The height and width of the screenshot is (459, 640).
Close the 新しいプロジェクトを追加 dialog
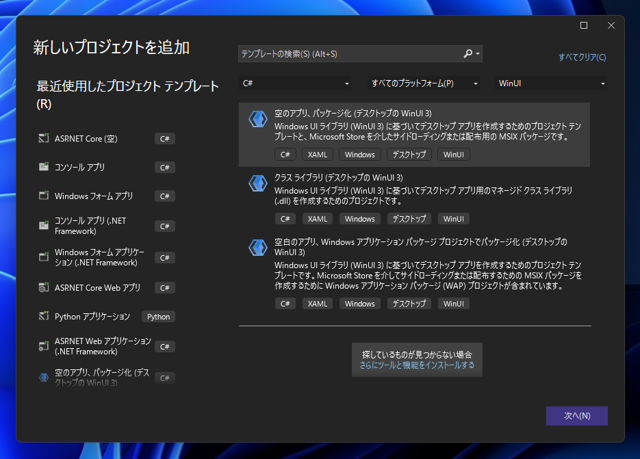[x=611, y=25]
